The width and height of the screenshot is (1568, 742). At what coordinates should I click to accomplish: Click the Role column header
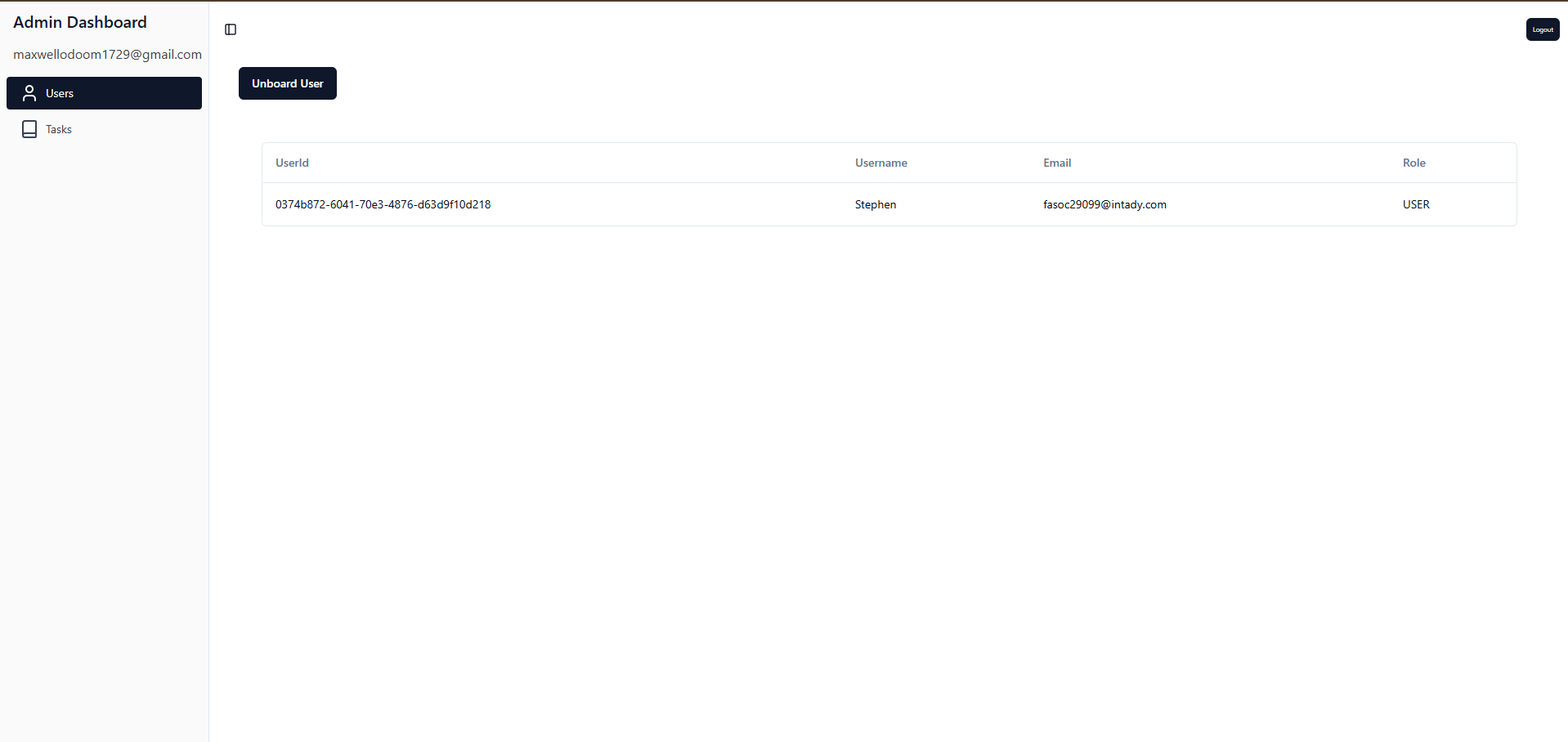pos(1413,163)
